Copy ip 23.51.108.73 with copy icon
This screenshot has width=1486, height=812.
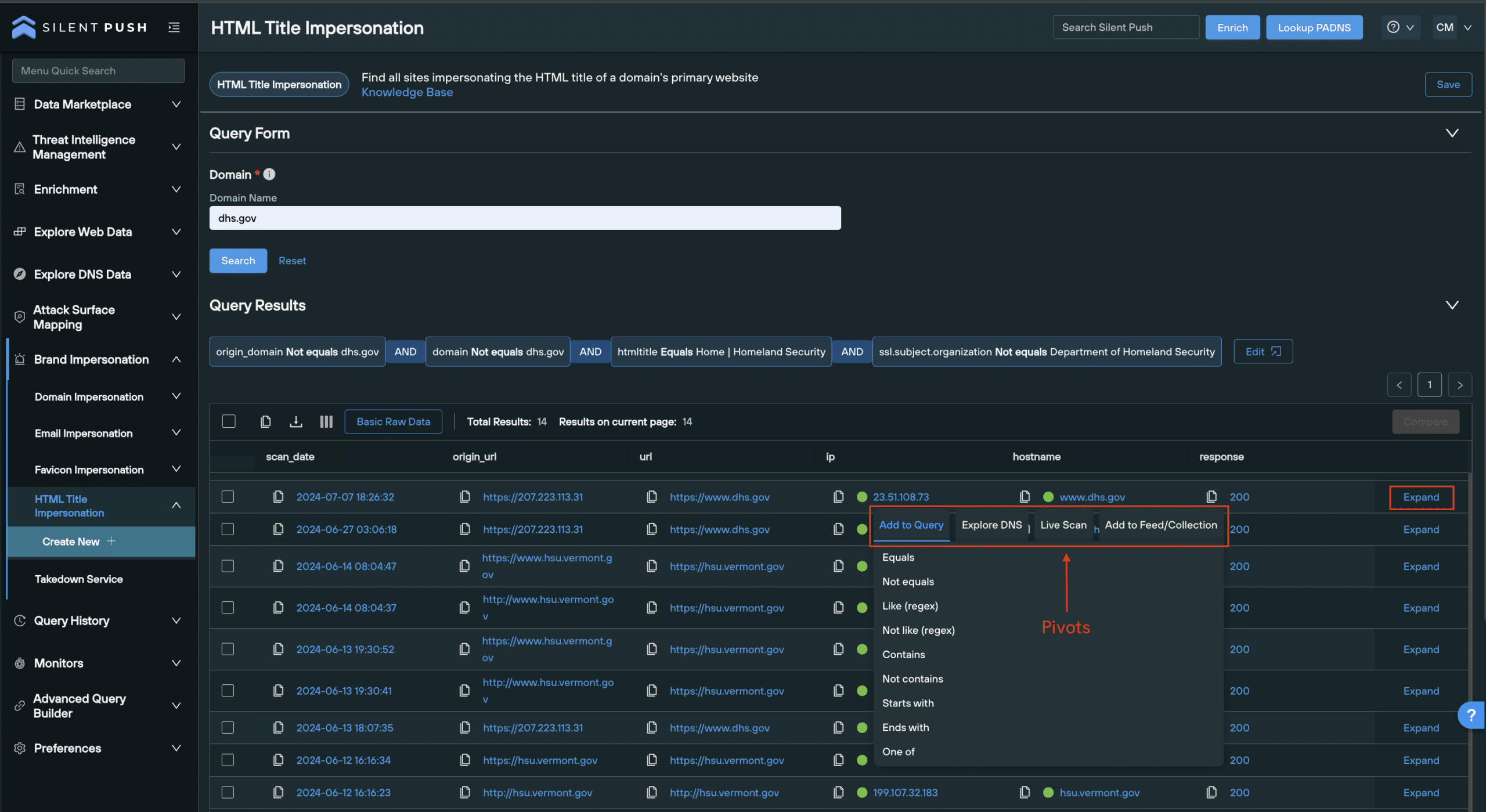839,497
